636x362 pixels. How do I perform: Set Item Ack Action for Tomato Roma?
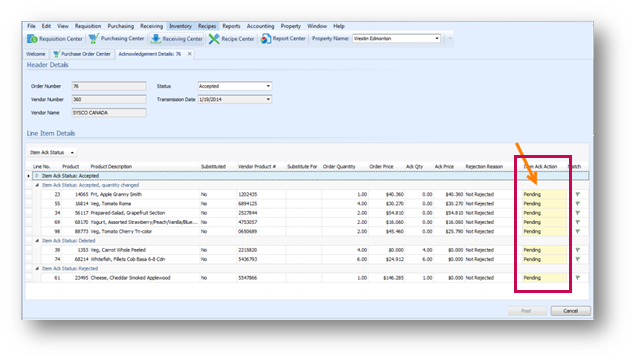pyautogui.click(x=544, y=204)
